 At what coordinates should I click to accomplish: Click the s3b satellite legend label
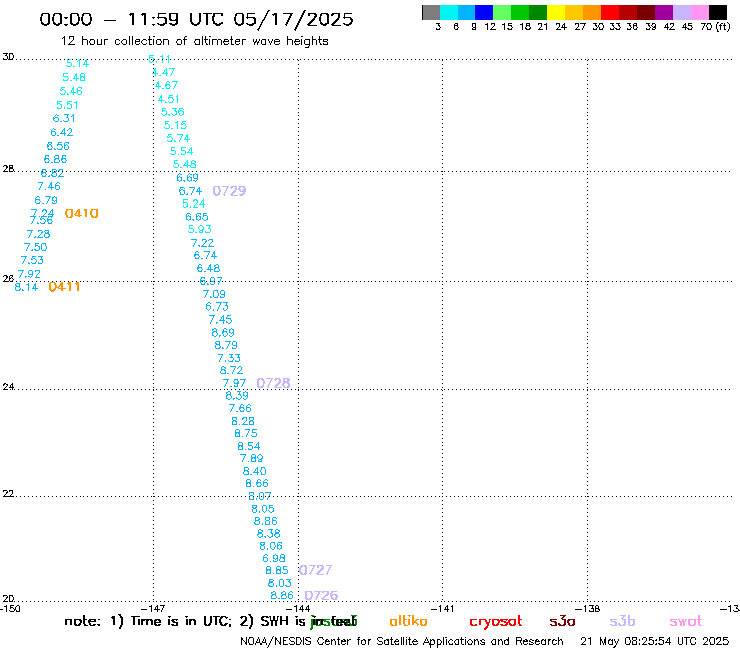pyautogui.click(x=622, y=621)
